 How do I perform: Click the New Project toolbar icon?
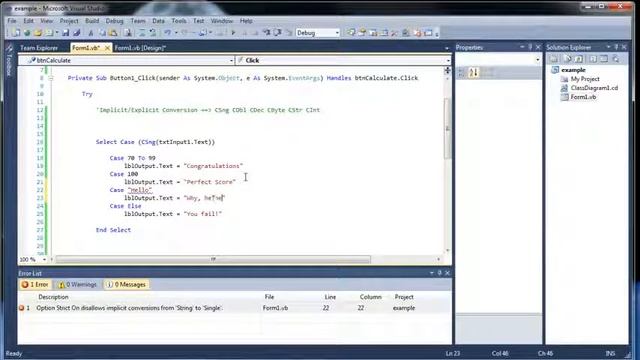click(16, 33)
